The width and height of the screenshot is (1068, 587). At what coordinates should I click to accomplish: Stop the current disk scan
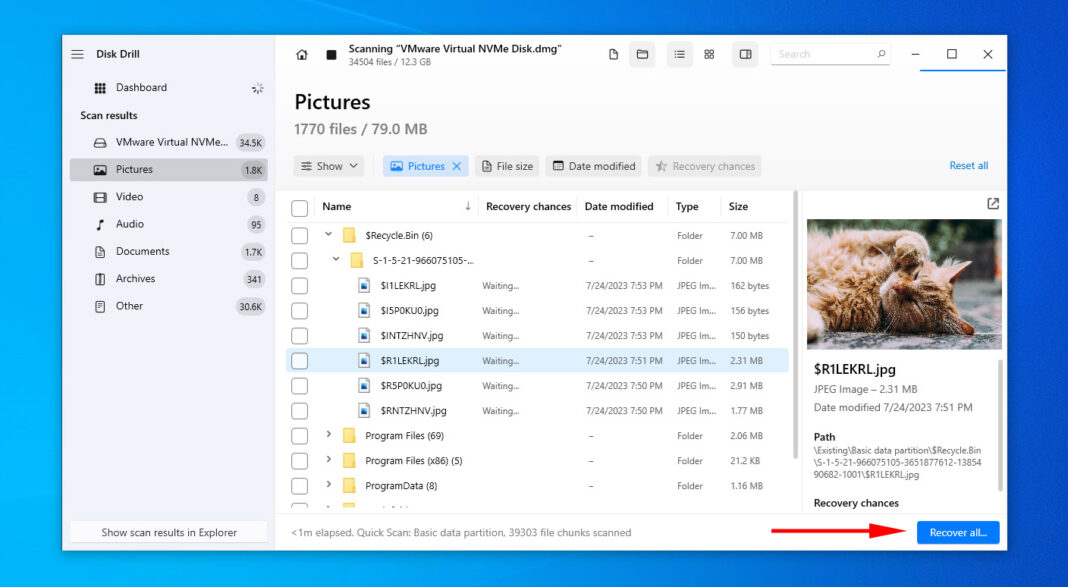pos(331,54)
